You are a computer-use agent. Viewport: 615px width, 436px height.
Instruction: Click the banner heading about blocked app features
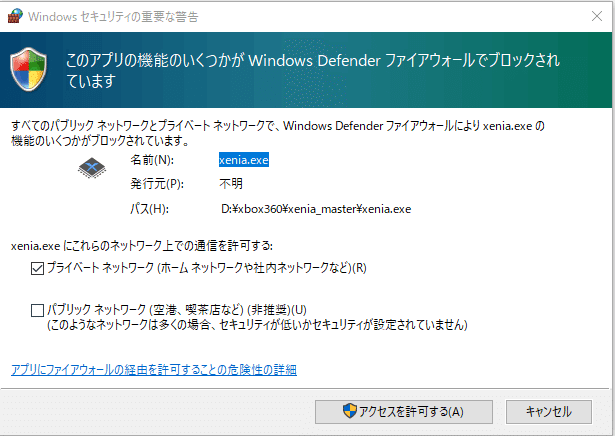click(x=313, y=70)
